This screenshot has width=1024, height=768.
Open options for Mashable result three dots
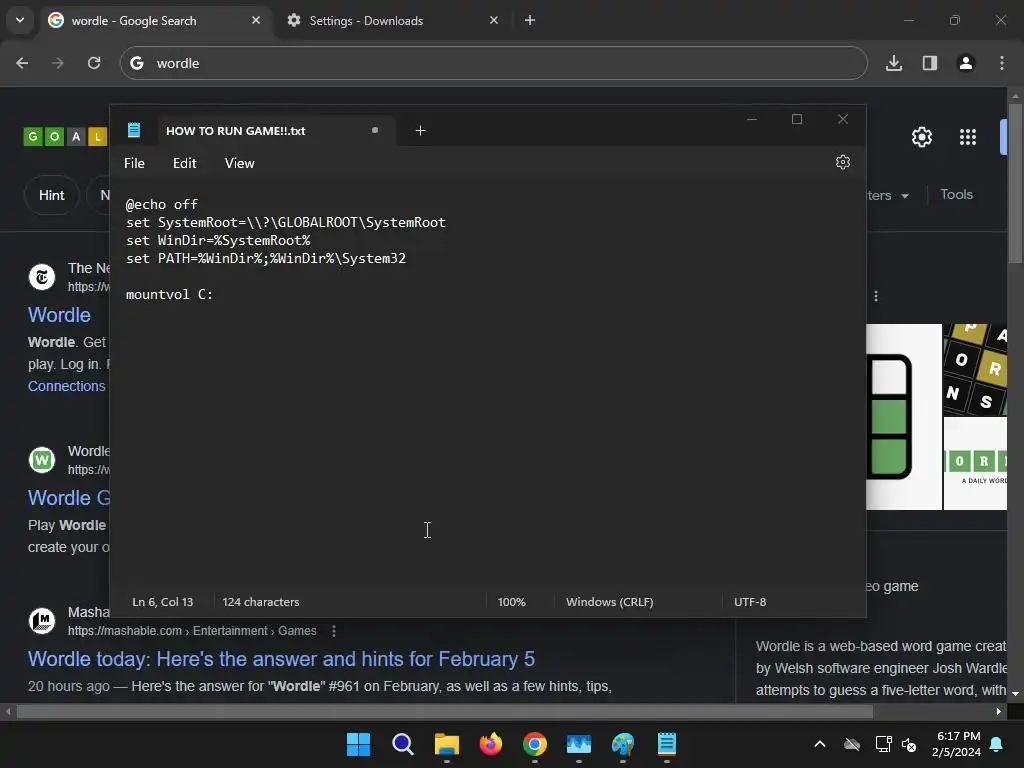point(334,631)
